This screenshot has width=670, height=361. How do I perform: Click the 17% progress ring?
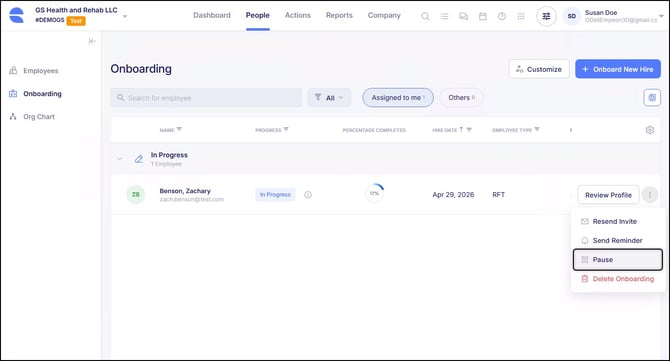click(x=374, y=194)
